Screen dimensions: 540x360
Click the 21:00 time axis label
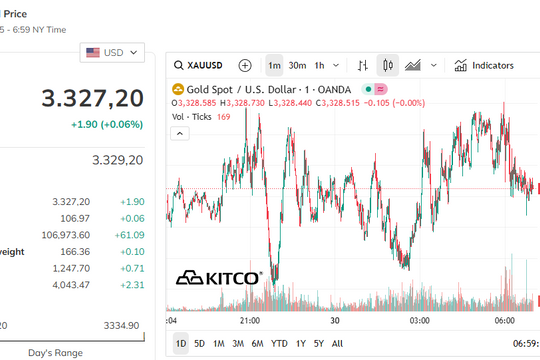[x=250, y=320]
